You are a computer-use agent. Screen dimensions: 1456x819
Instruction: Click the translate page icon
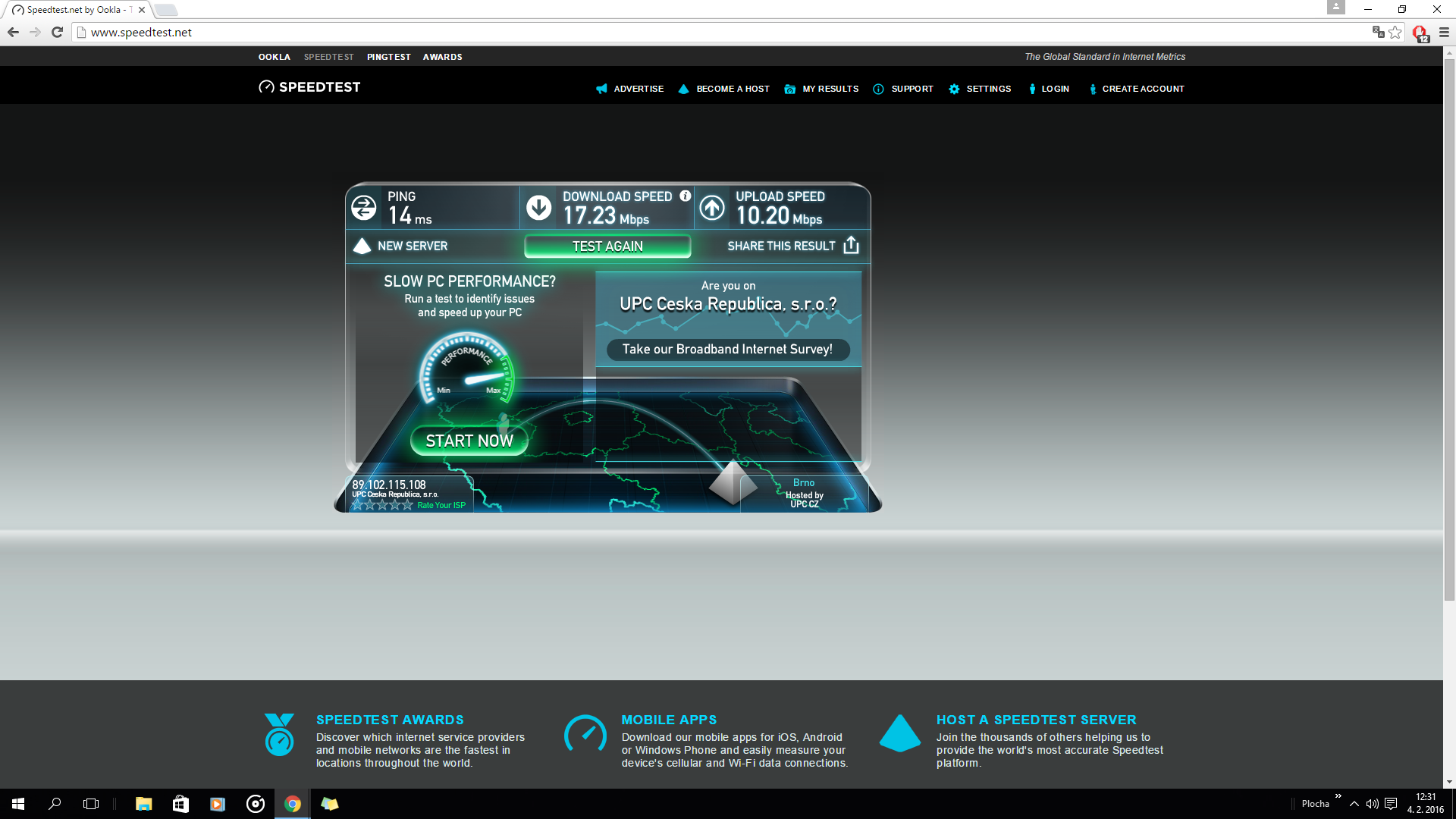coord(1378,32)
